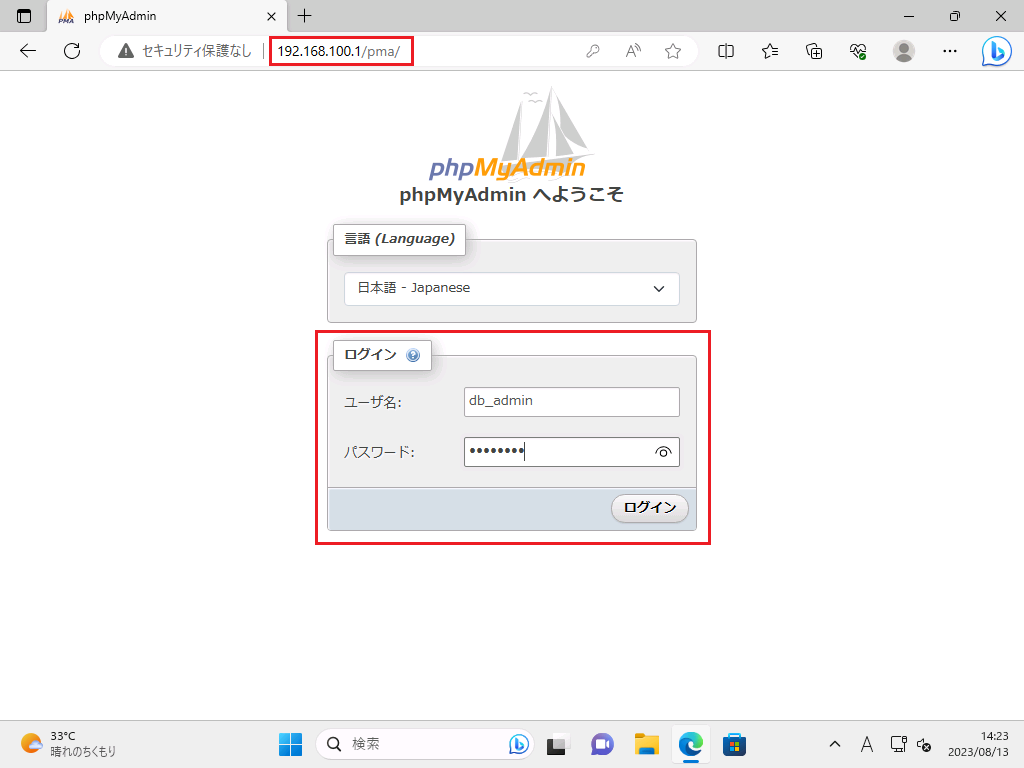This screenshot has width=1024, height=768.
Task: Expand hidden system tray icons chevron
Action: 835,744
